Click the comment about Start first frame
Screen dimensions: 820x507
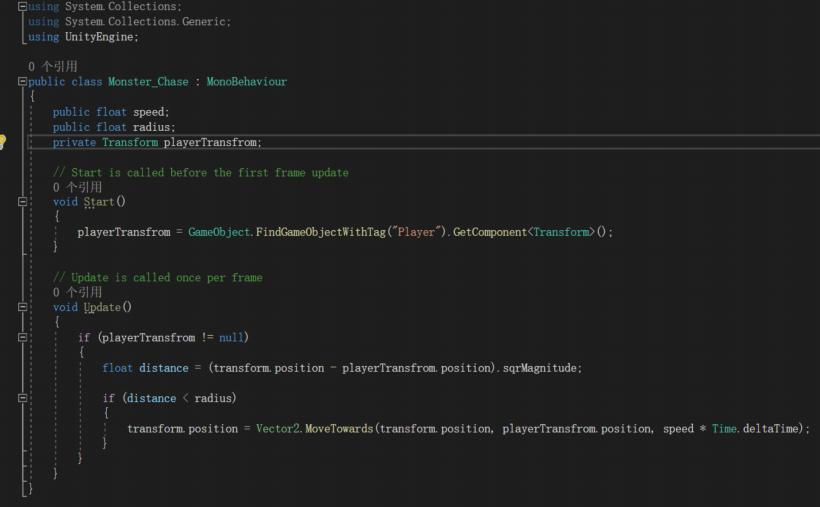200,173
